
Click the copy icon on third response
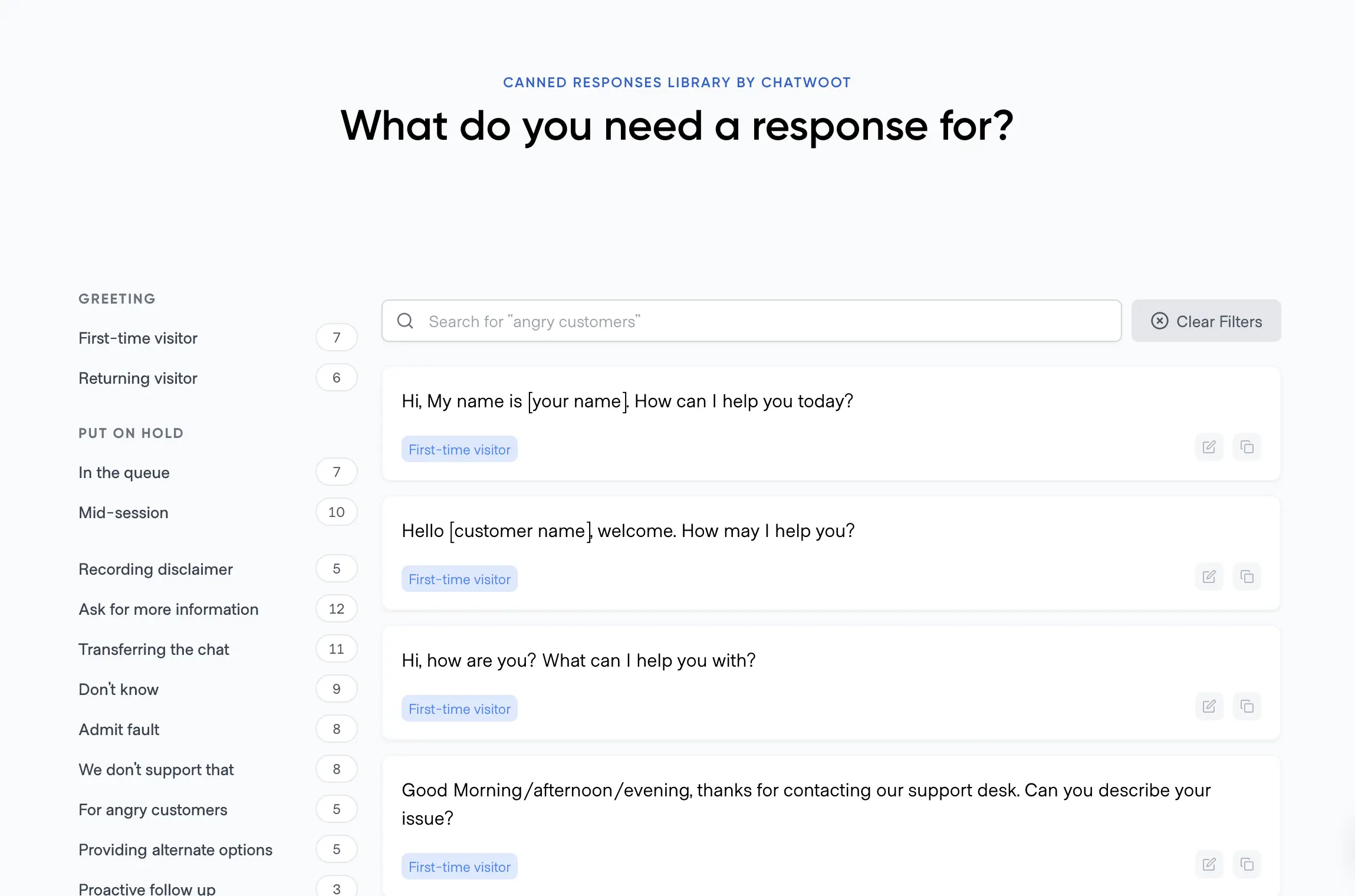pos(1247,705)
